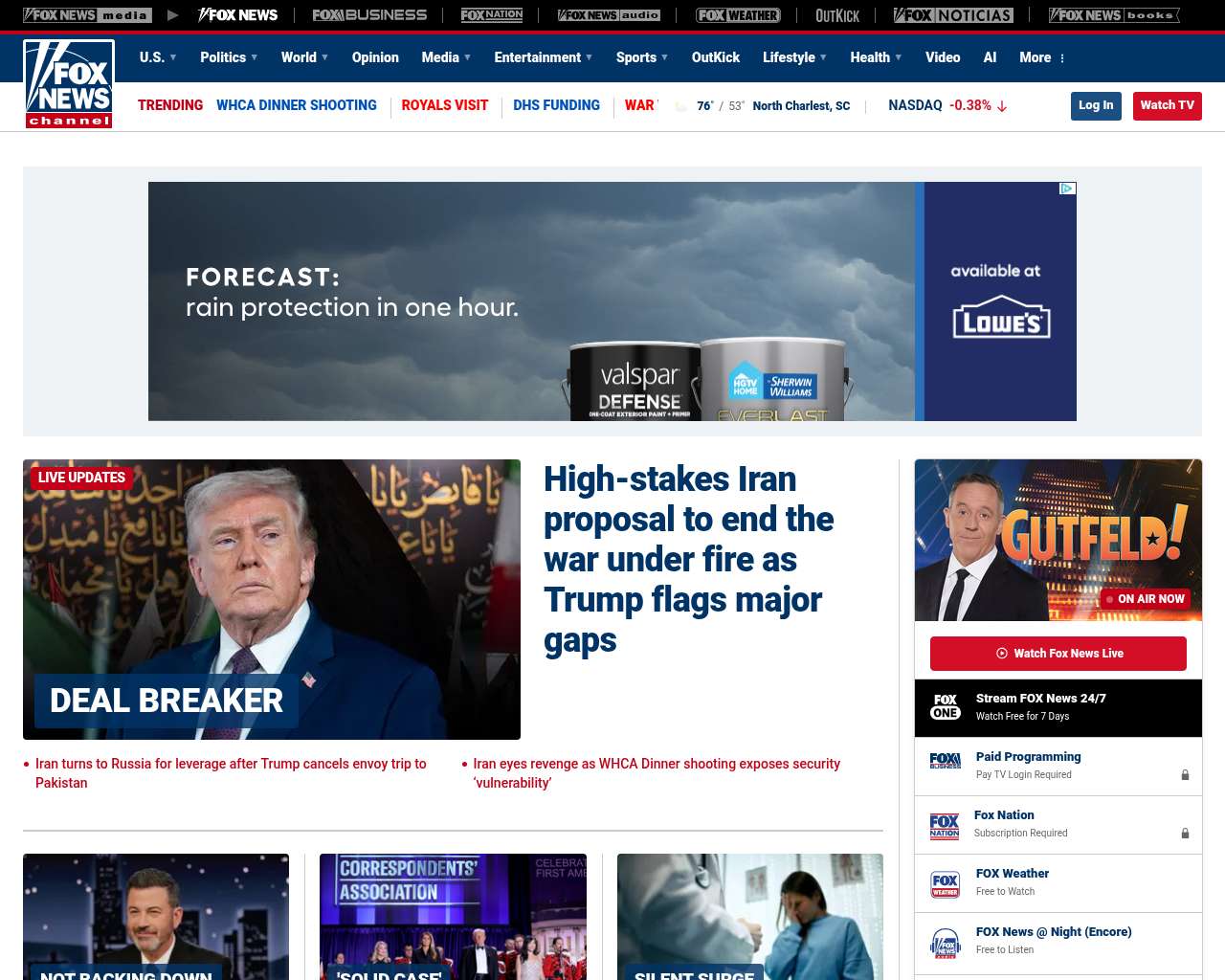The width and height of the screenshot is (1225, 980).
Task: Click the Fox News Channel home logo
Action: click(69, 84)
